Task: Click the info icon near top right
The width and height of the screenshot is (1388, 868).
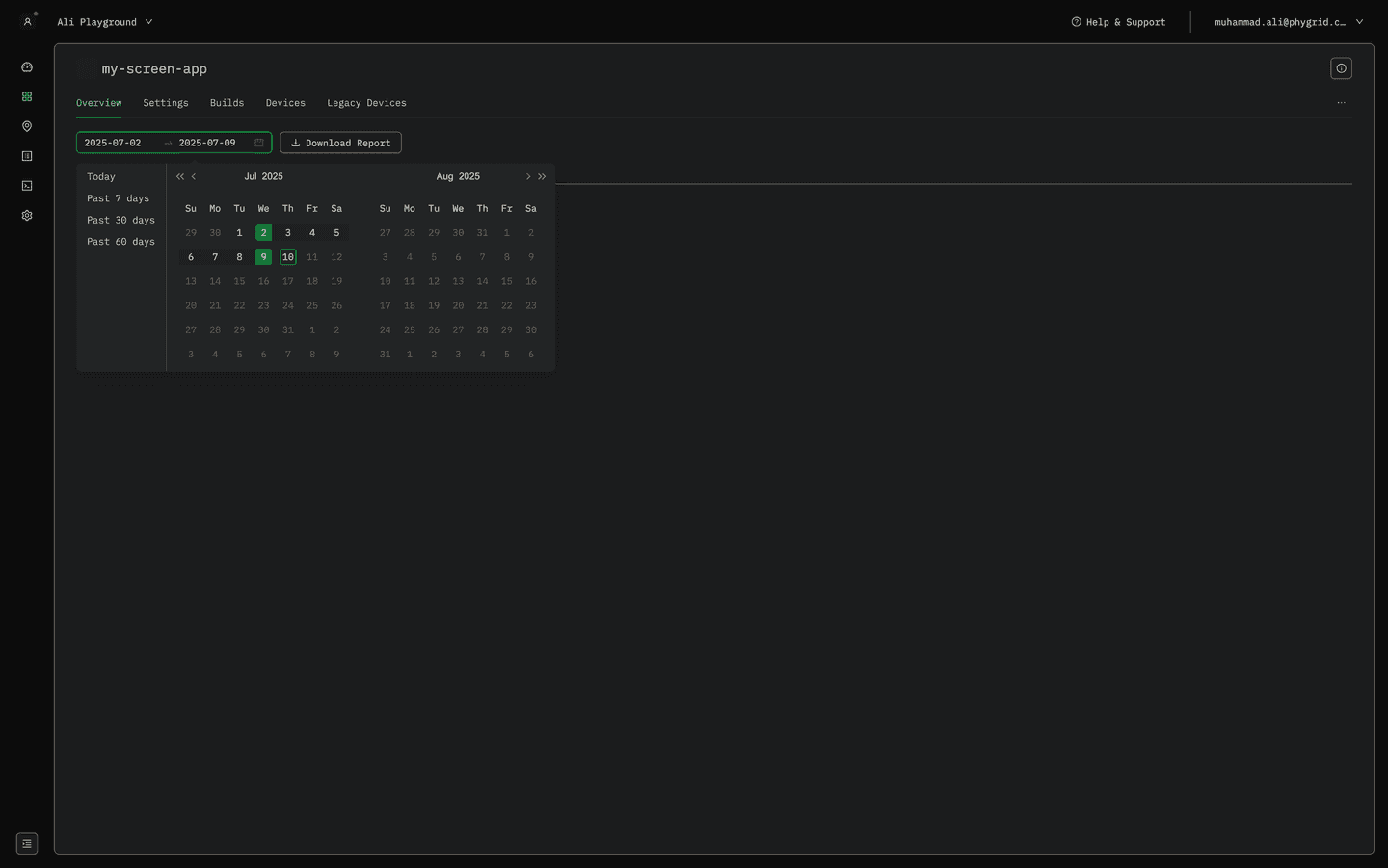Action: [1341, 67]
